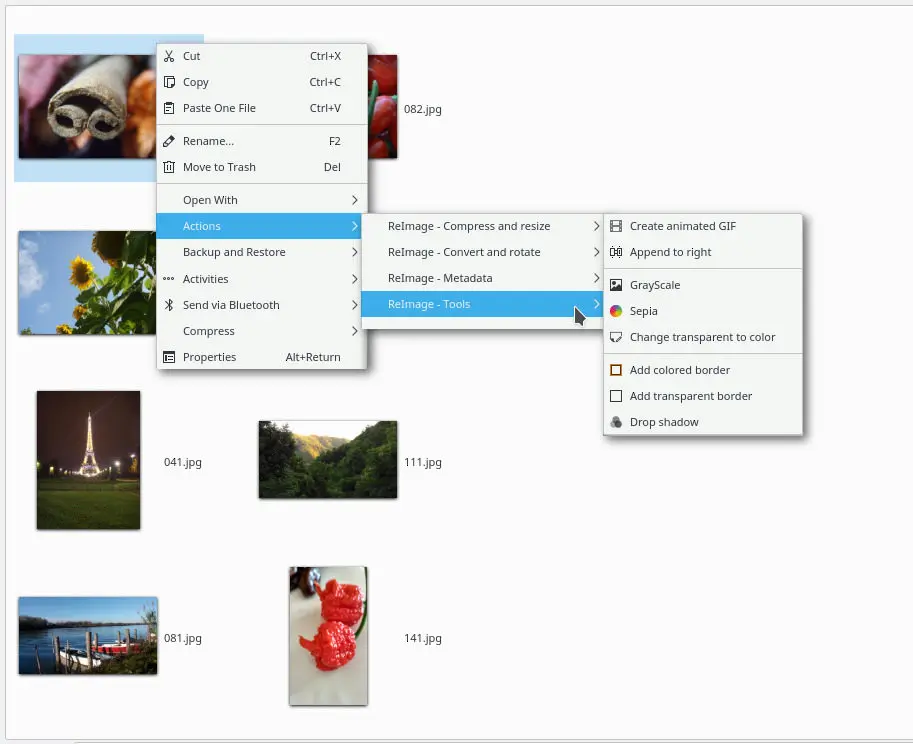Click the colorful Sepia circle icon

click(616, 311)
